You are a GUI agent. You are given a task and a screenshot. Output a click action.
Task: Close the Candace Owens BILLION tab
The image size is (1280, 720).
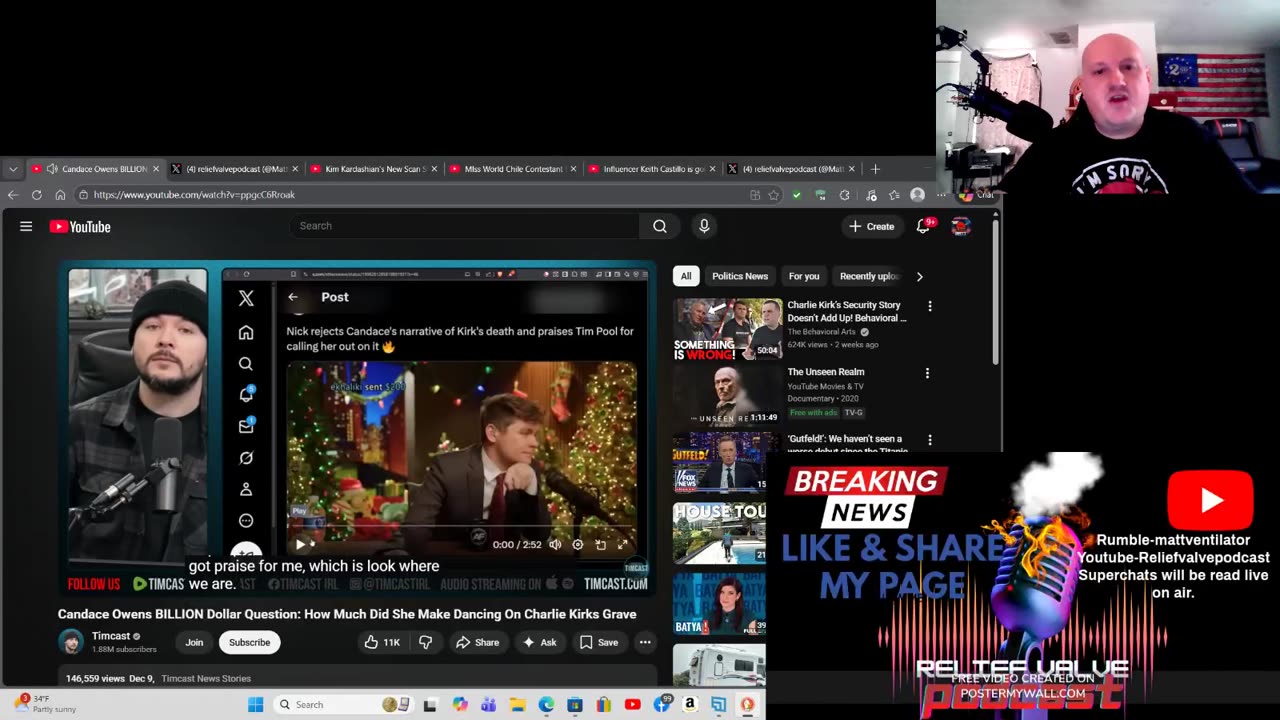156,169
